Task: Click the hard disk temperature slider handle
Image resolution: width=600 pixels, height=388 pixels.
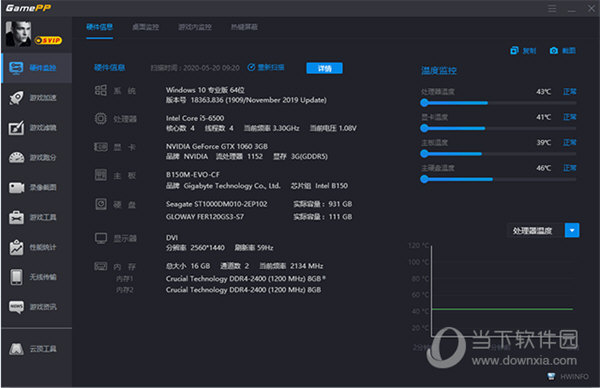Action: [x=424, y=179]
